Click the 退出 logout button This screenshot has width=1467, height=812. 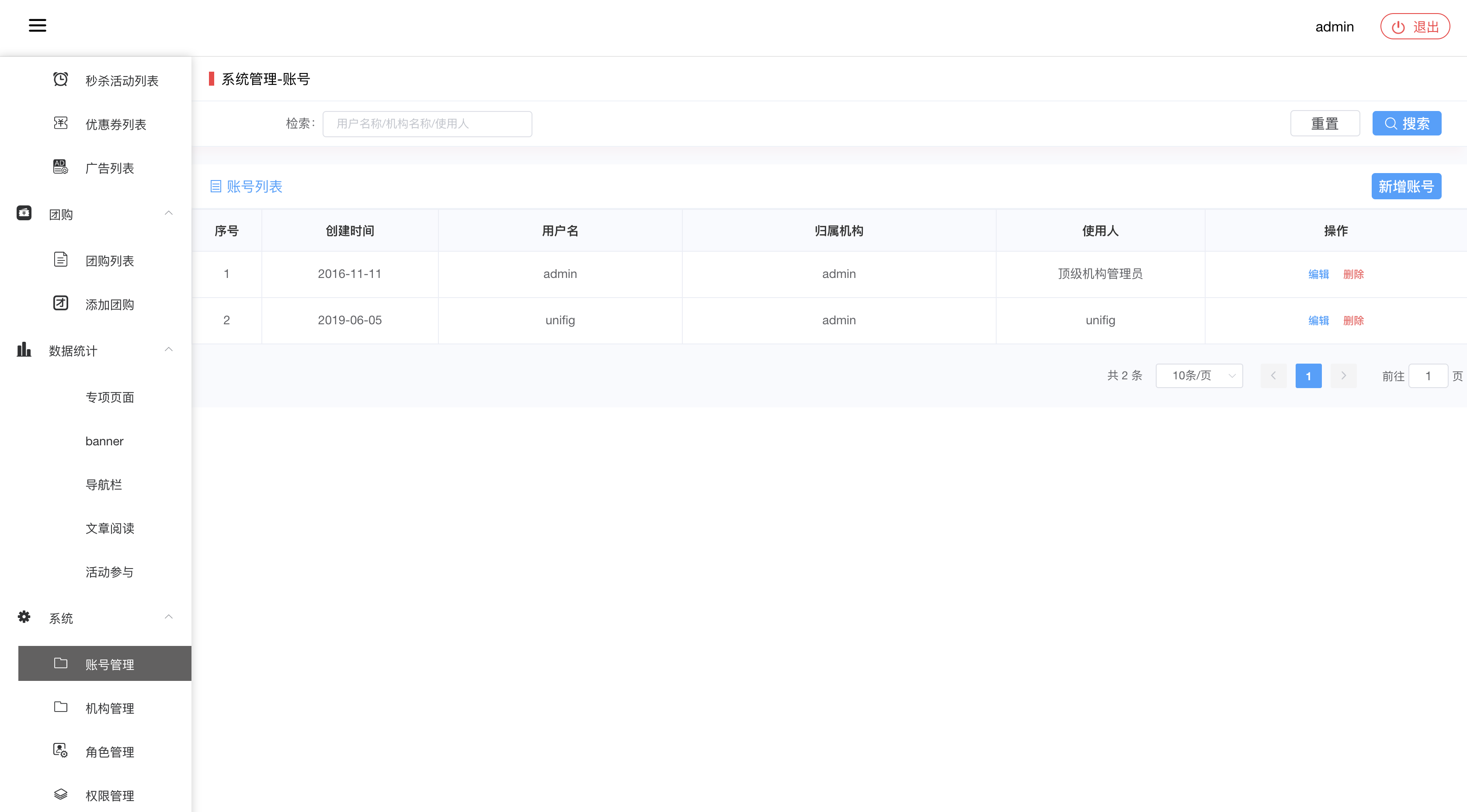click(x=1415, y=27)
